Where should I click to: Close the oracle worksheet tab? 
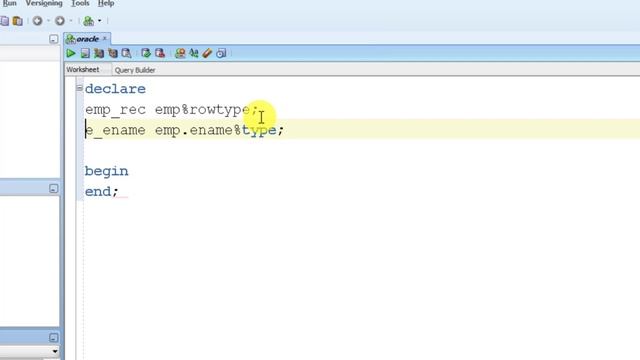(x=105, y=38)
